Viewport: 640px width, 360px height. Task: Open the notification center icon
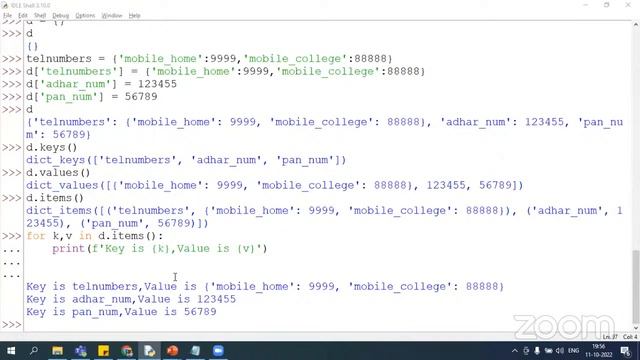[x=625, y=351]
